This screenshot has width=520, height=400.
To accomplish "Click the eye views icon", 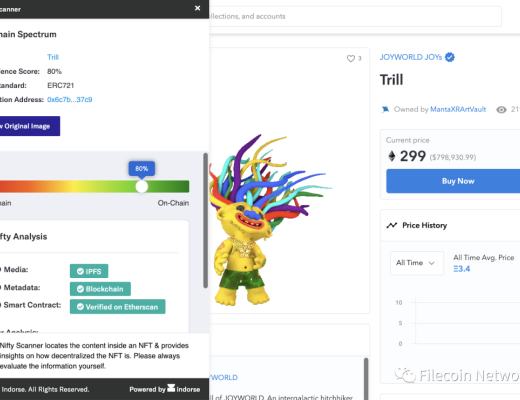I will tap(501, 110).
